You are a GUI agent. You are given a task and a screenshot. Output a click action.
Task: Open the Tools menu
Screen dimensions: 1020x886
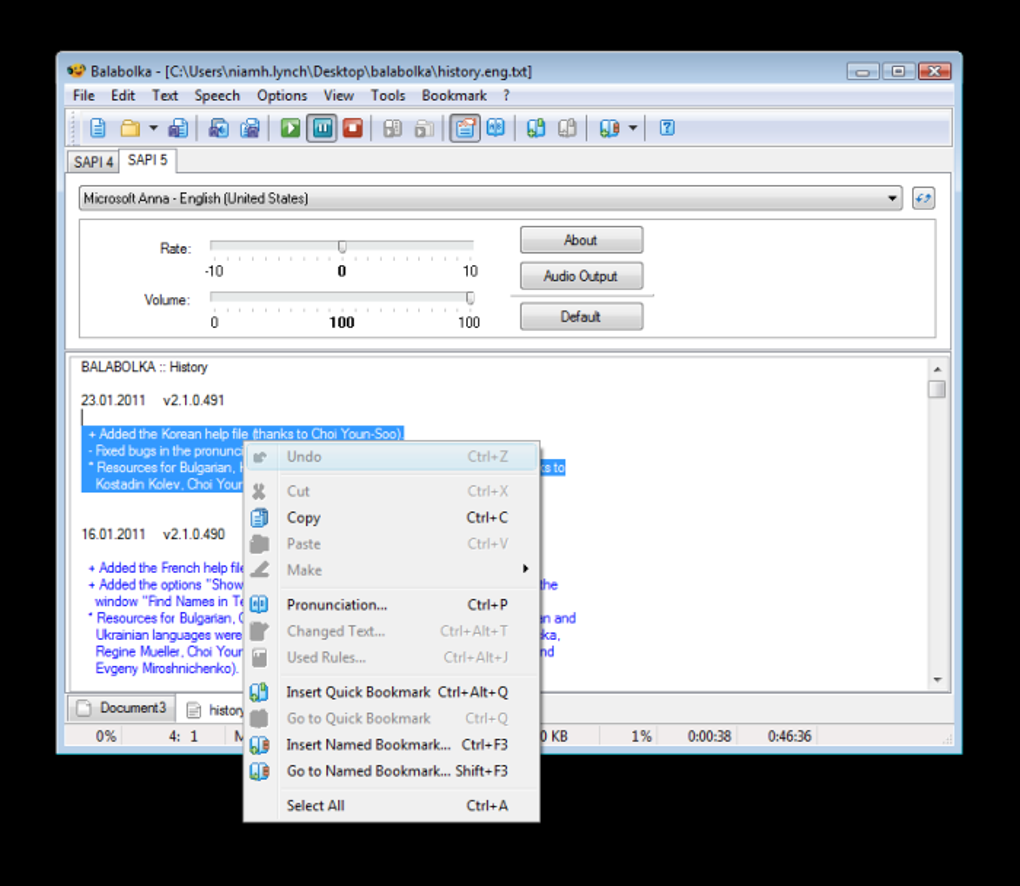(388, 96)
